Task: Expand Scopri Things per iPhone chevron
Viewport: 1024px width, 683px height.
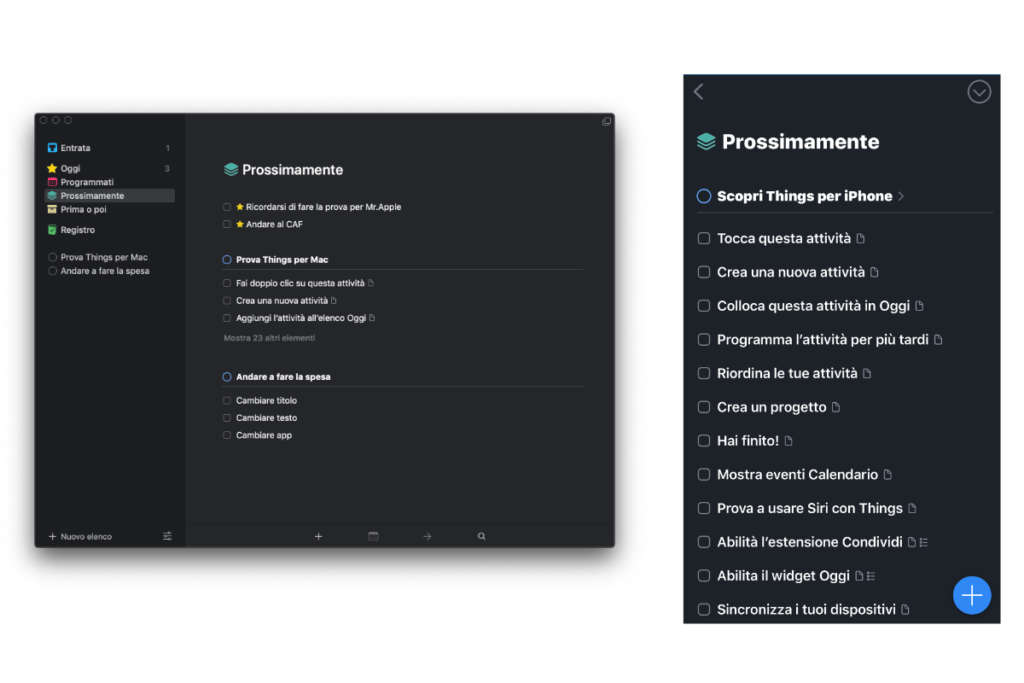Action: [901, 196]
